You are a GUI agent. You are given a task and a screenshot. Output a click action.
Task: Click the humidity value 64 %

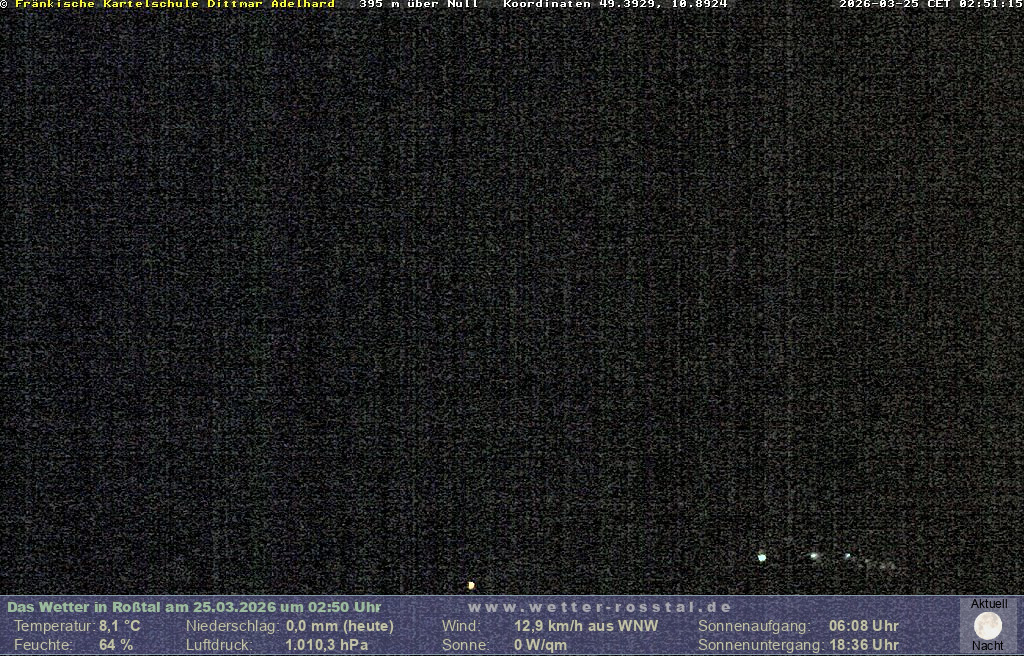[116, 645]
